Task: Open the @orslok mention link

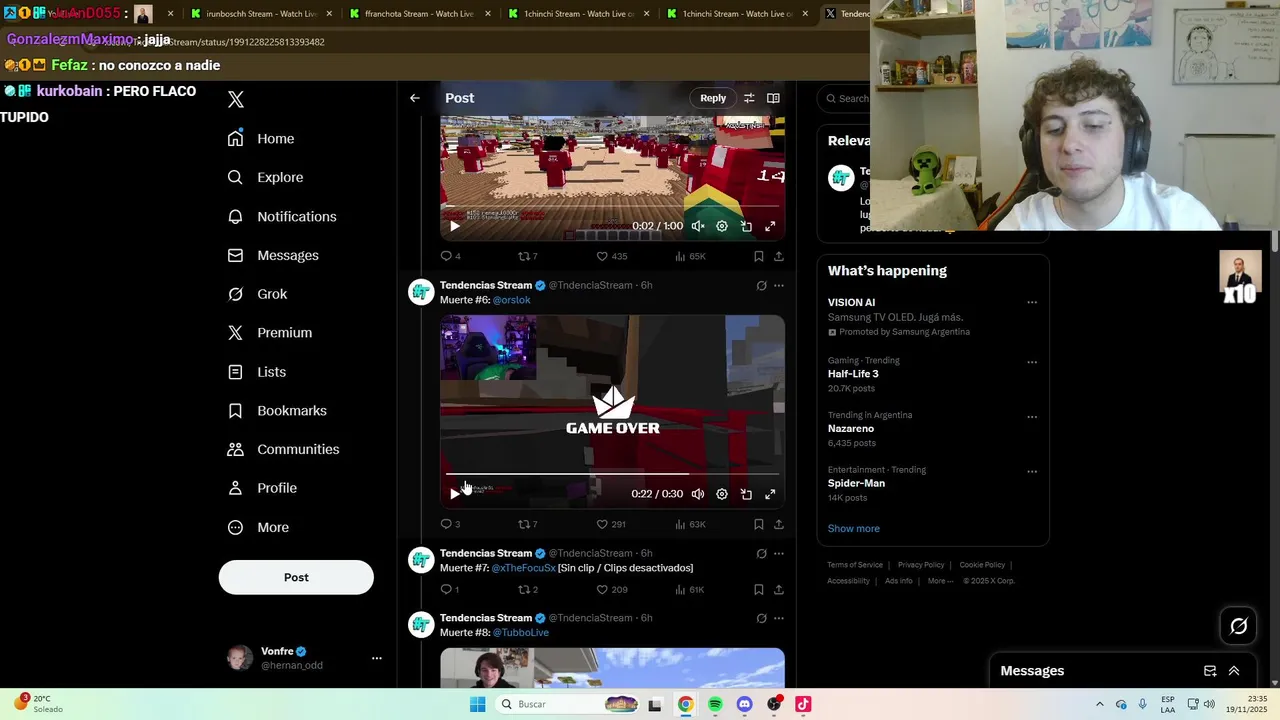Action: coord(511,300)
